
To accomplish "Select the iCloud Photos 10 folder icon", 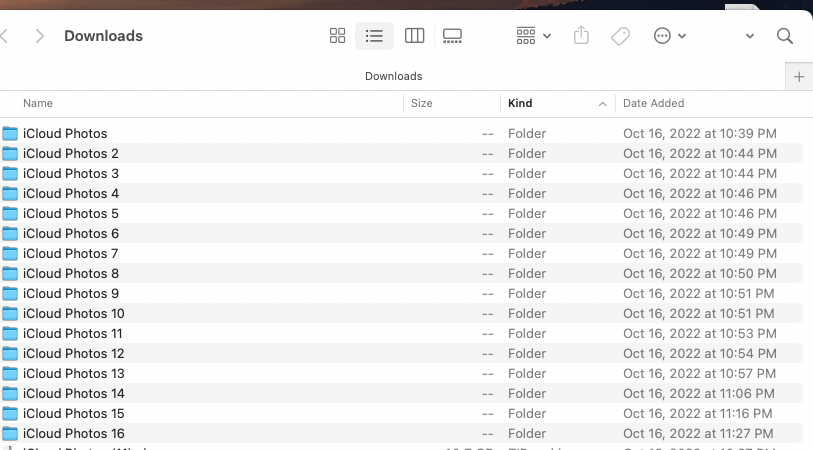I will (10, 314).
